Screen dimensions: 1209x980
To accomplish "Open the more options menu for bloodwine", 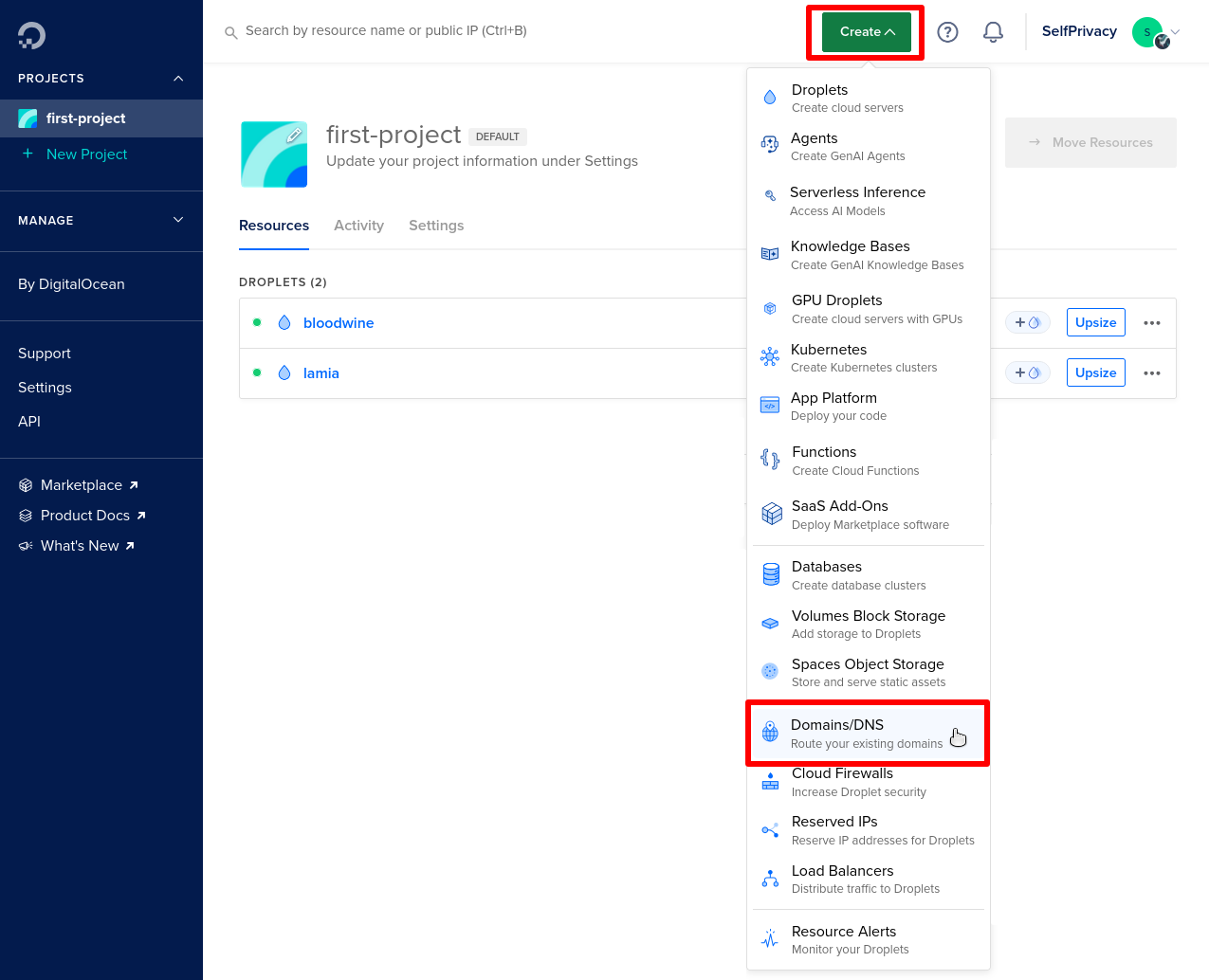I will (1152, 323).
